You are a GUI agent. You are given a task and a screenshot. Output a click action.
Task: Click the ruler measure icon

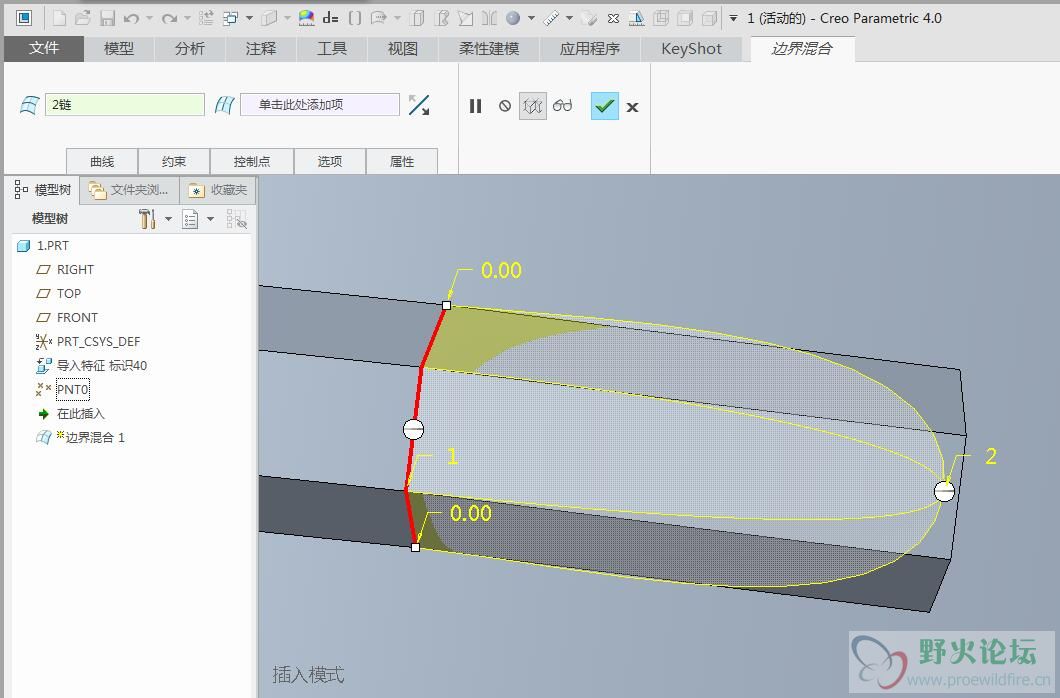(552, 18)
